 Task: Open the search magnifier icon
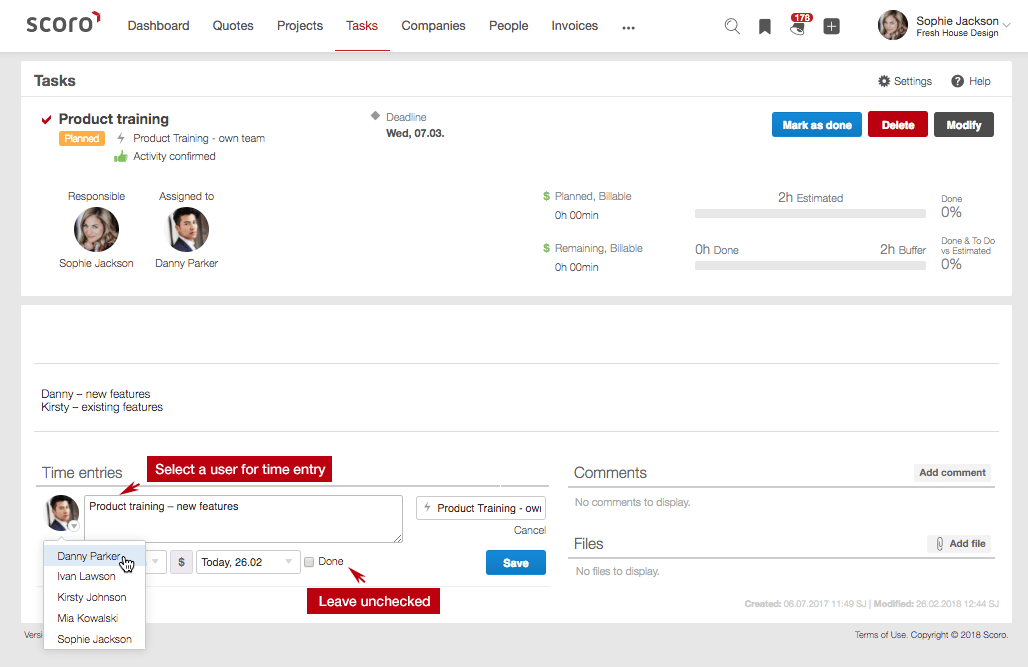pos(732,26)
